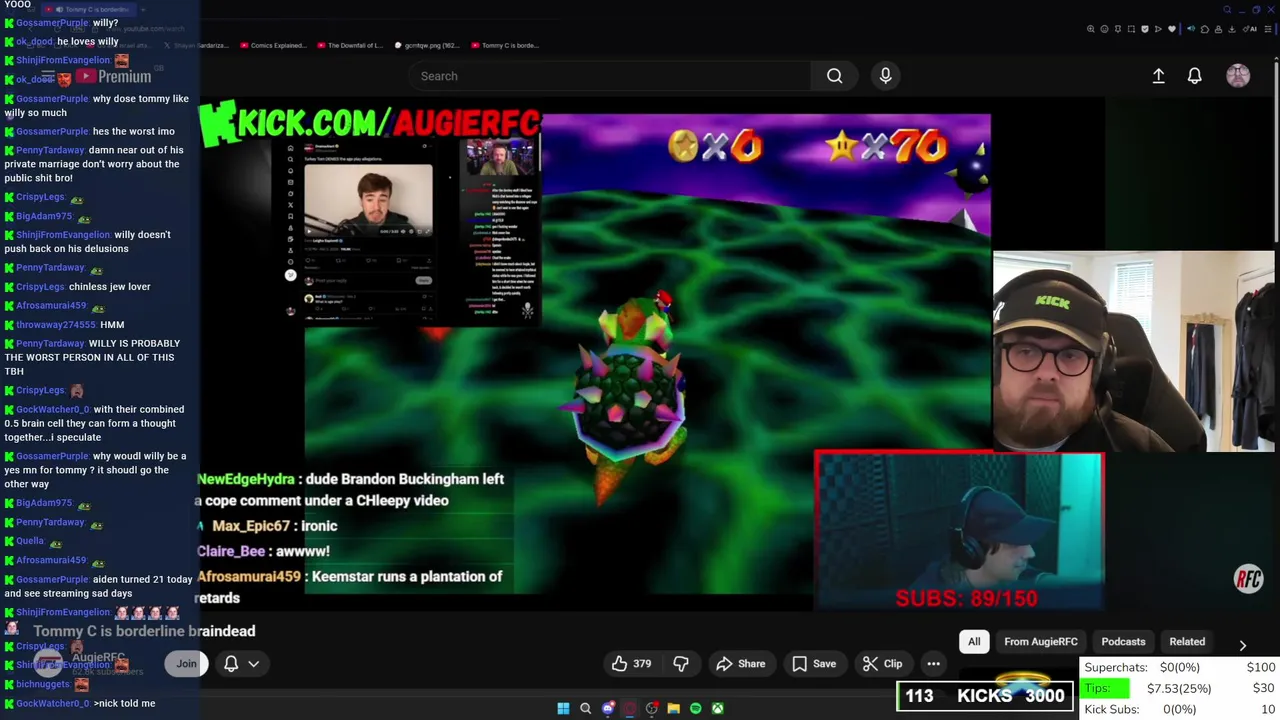This screenshot has width=1280, height=720.
Task: Open Windows taskbar search
Action: click(x=586, y=708)
